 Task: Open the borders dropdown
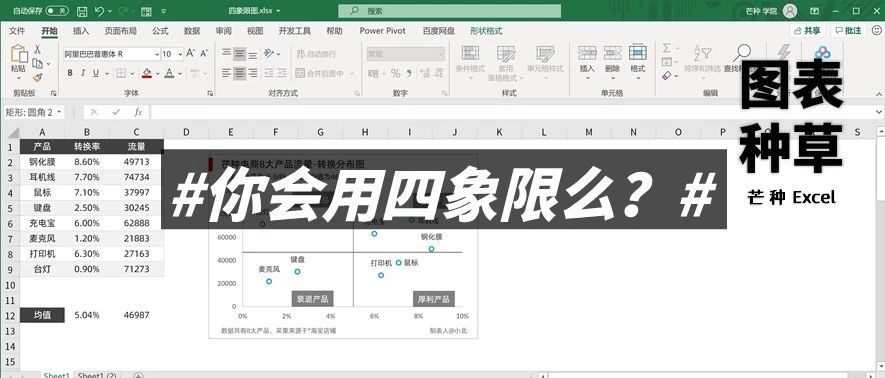pos(132,73)
